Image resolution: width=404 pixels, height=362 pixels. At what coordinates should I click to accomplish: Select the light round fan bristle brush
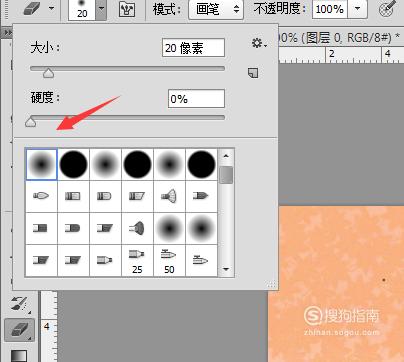click(169, 196)
